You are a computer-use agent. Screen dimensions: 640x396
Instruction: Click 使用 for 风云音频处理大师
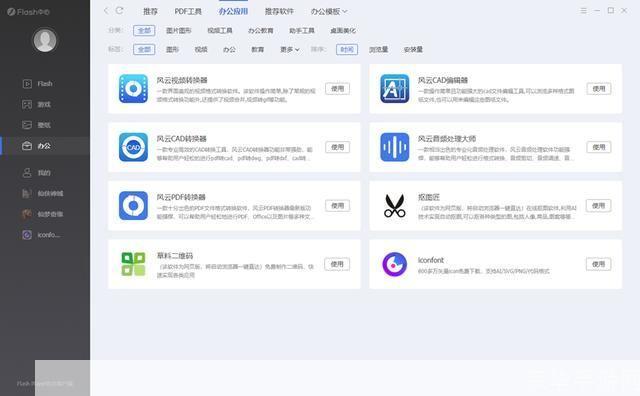tap(599, 147)
